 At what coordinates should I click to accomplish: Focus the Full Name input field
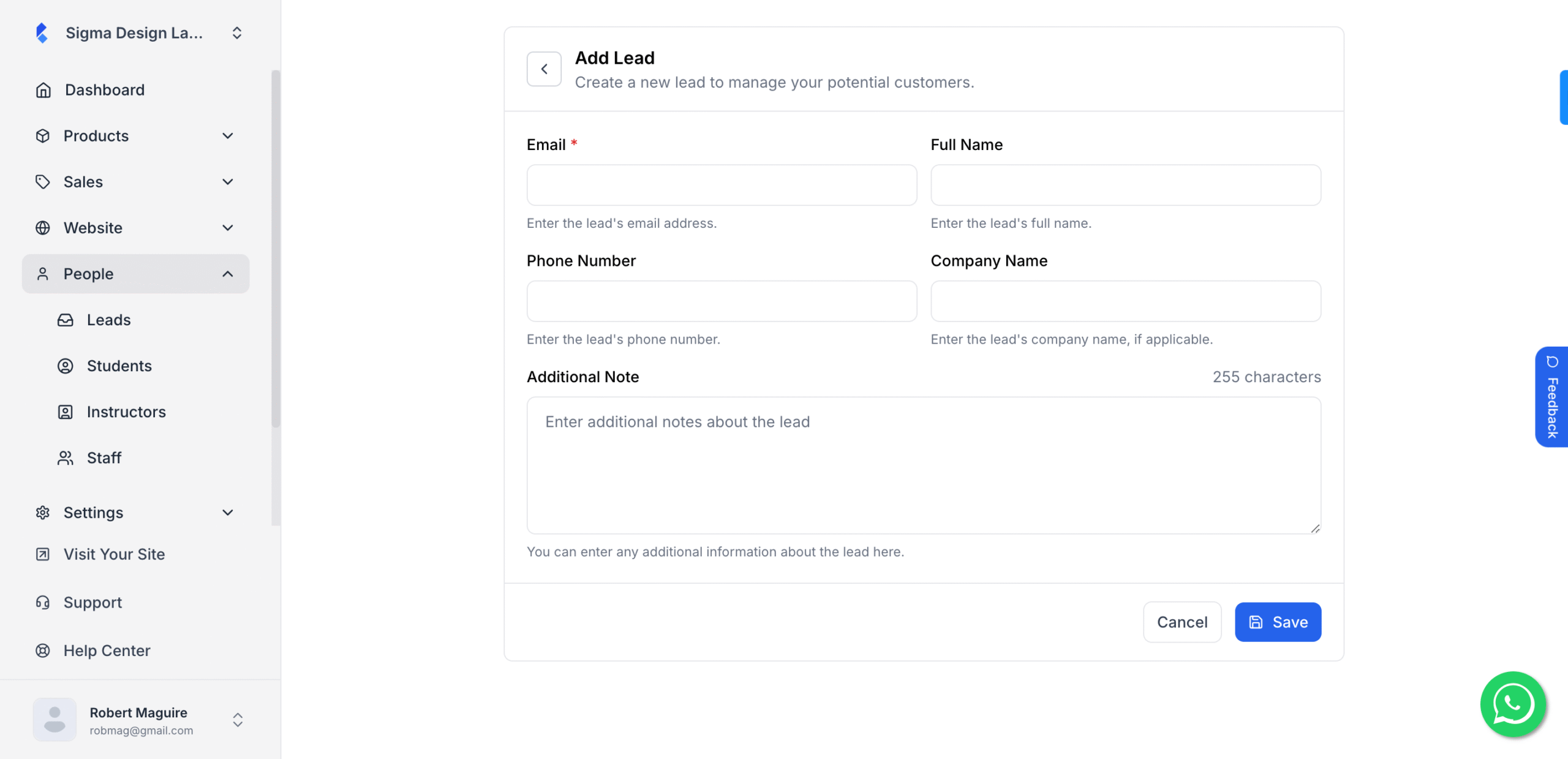1126,185
